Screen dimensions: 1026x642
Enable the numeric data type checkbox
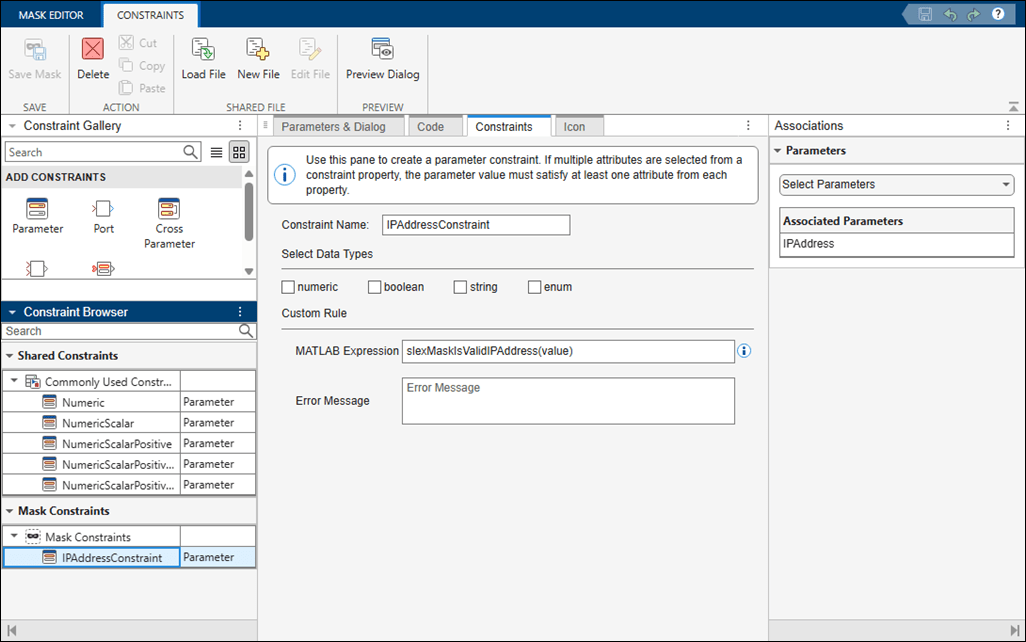click(x=289, y=287)
